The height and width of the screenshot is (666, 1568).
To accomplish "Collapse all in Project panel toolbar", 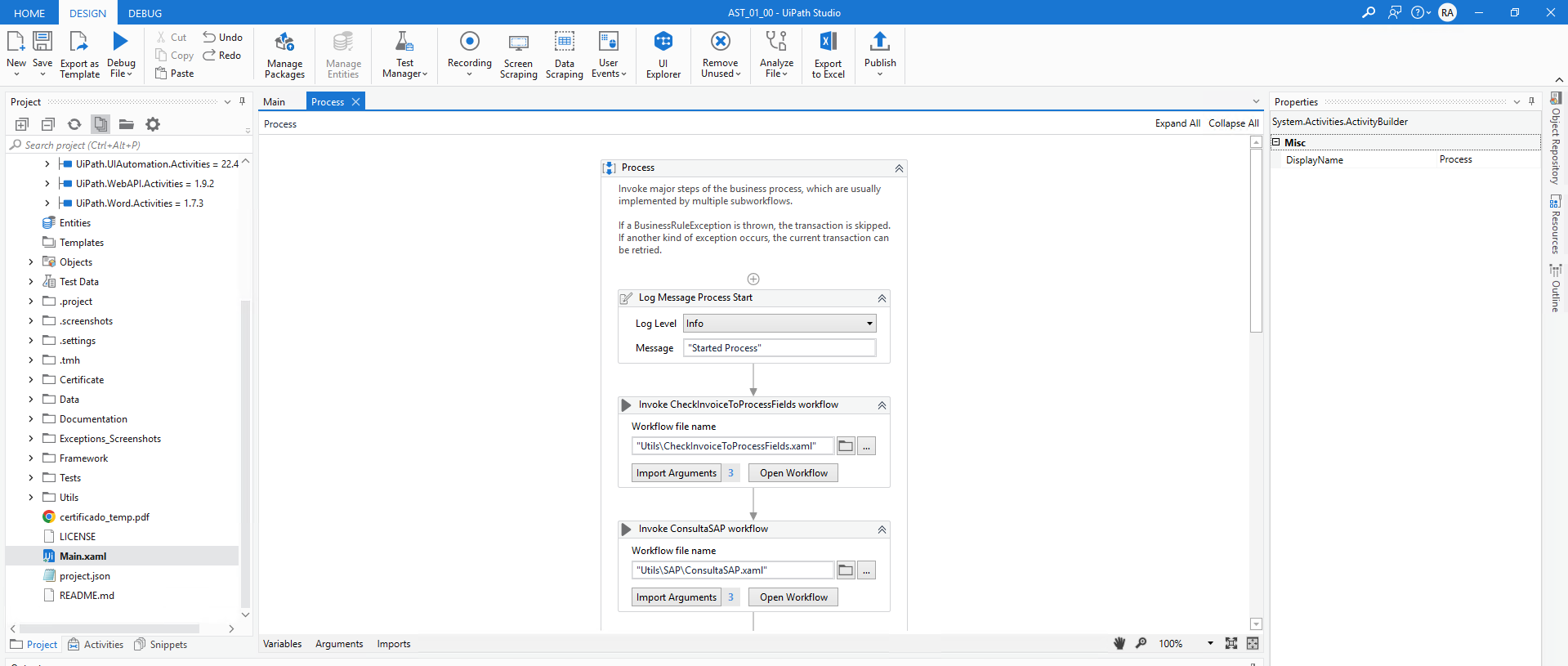I will coord(48,124).
